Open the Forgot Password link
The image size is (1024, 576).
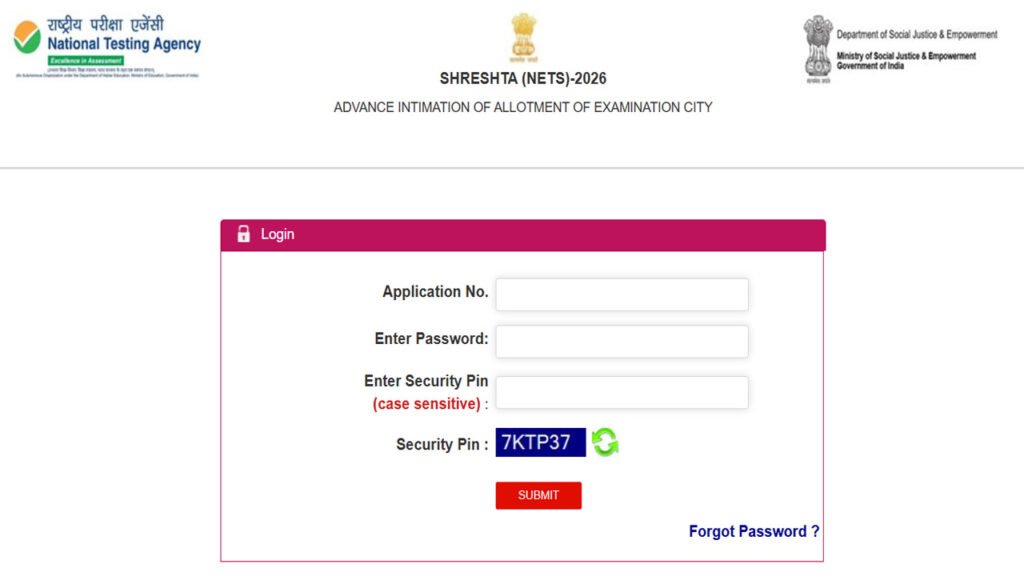tap(753, 531)
